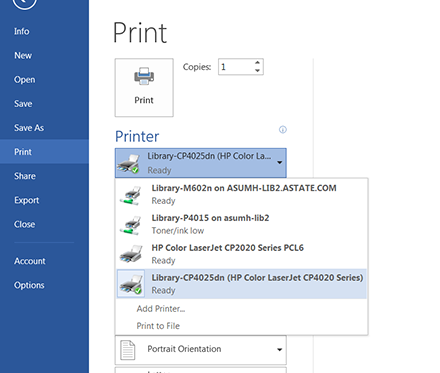Click the CP2020 Series printer icon

131,254
